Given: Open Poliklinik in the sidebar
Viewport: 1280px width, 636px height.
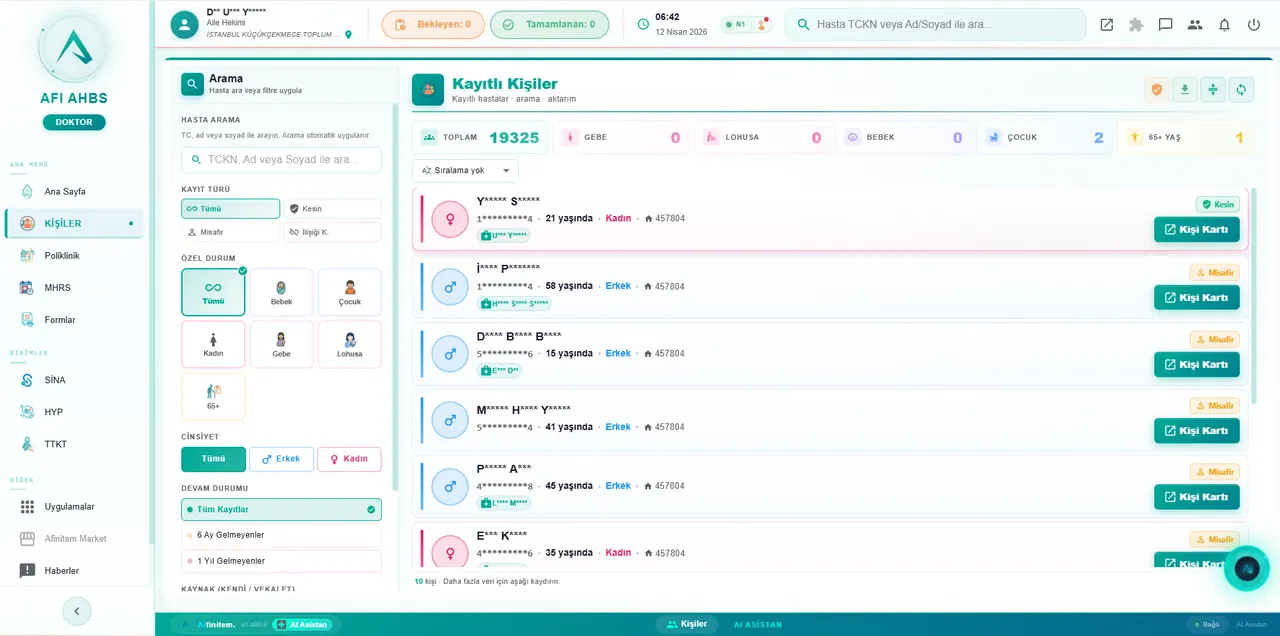Looking at the screenshot, I should (x=74, y=255).
